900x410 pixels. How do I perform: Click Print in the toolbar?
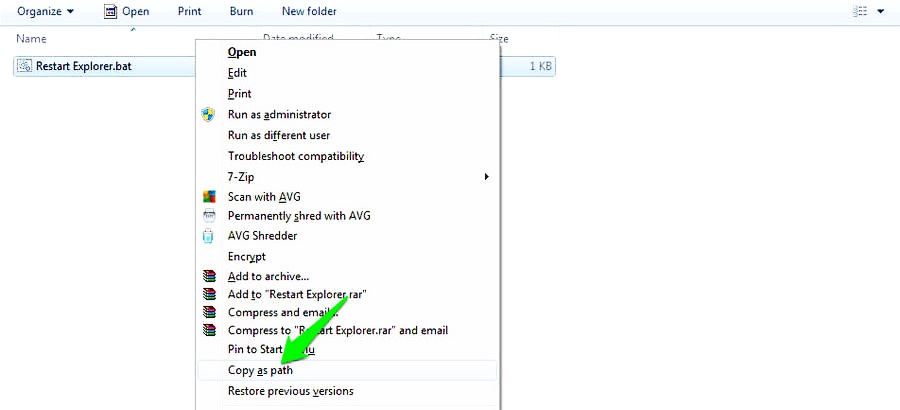click(189, 11)
